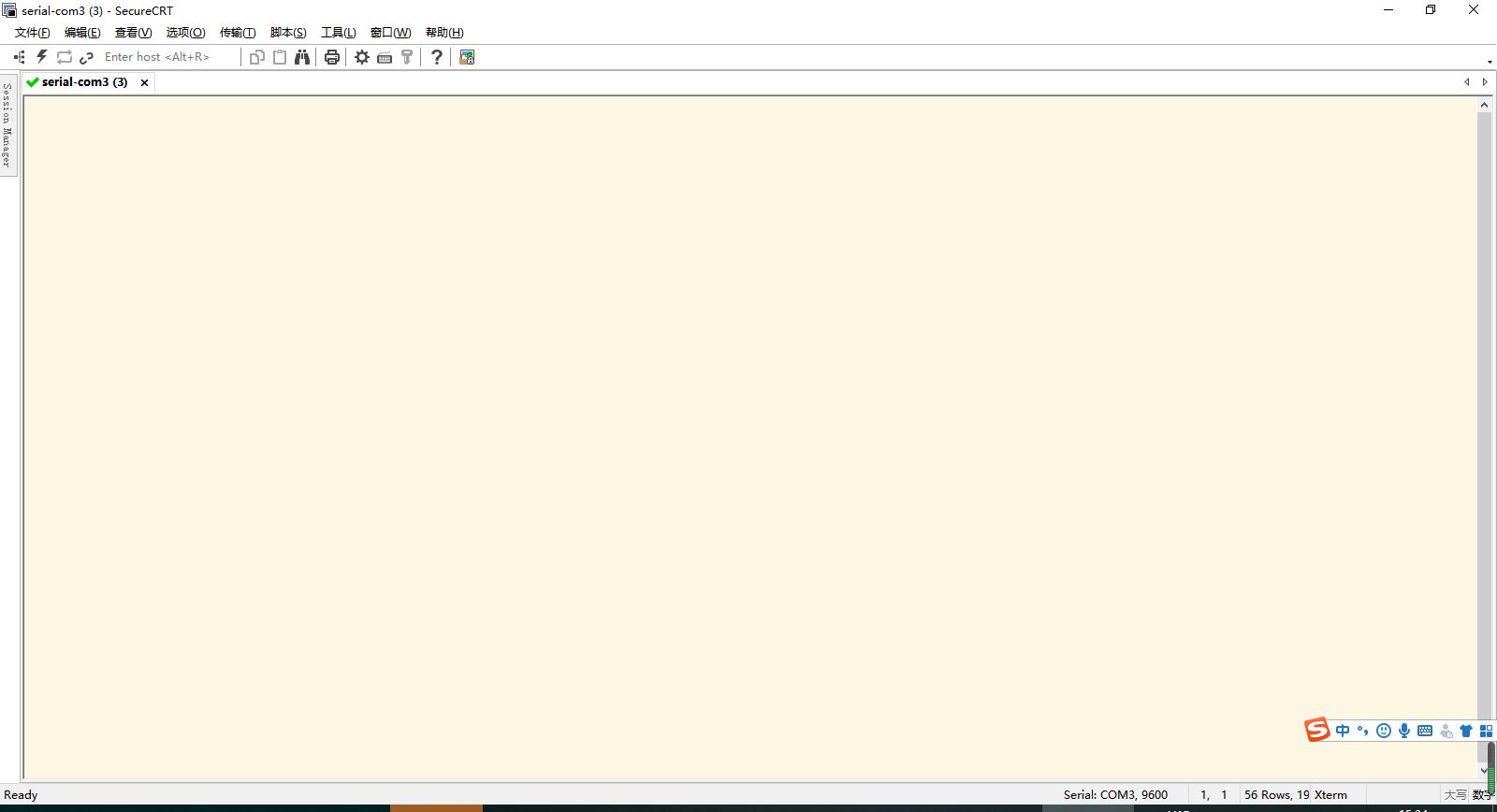Open Sogou emoji smiley icon

tap(1384, 731)
